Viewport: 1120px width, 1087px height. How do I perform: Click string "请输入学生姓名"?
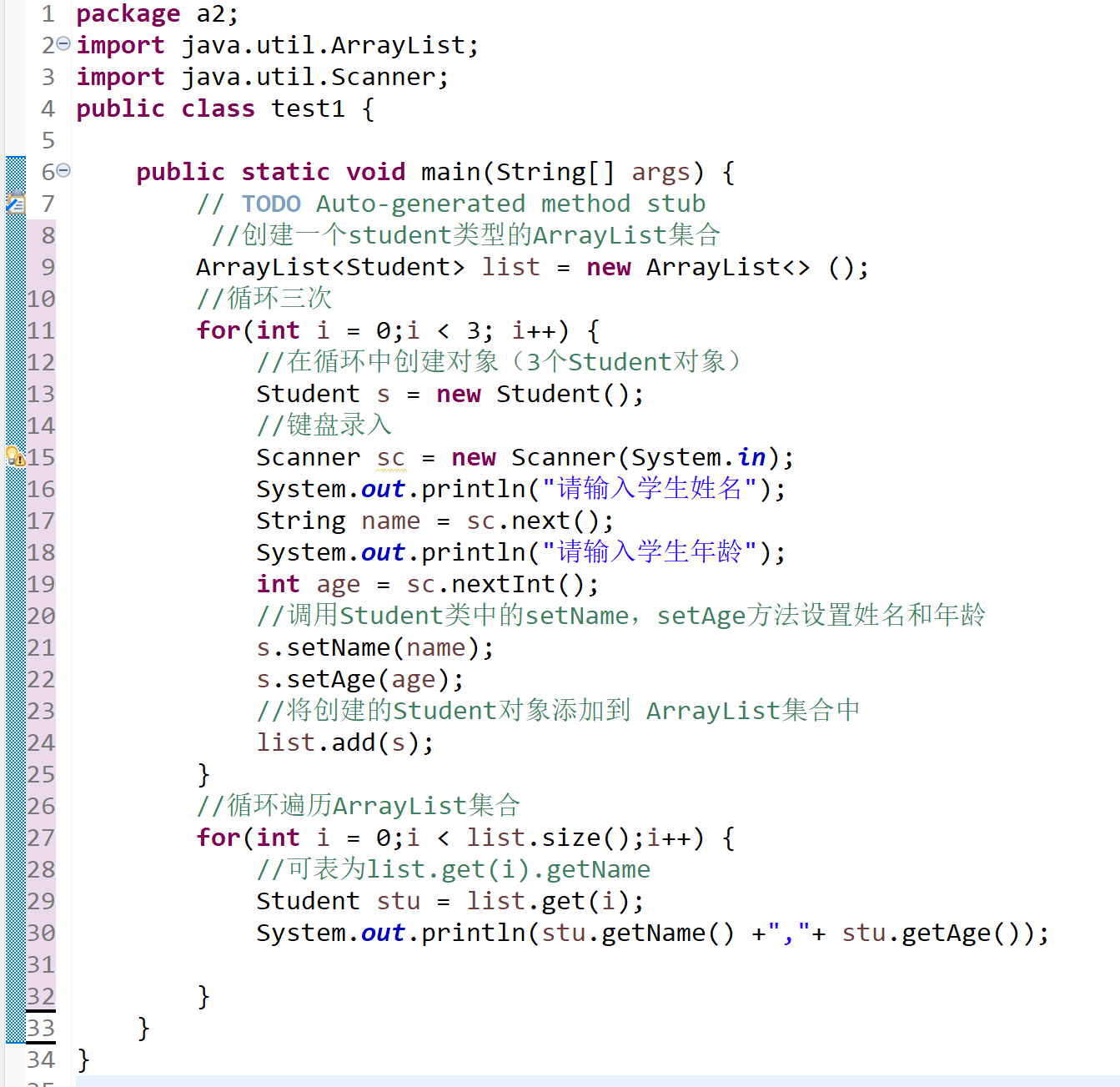650,489
